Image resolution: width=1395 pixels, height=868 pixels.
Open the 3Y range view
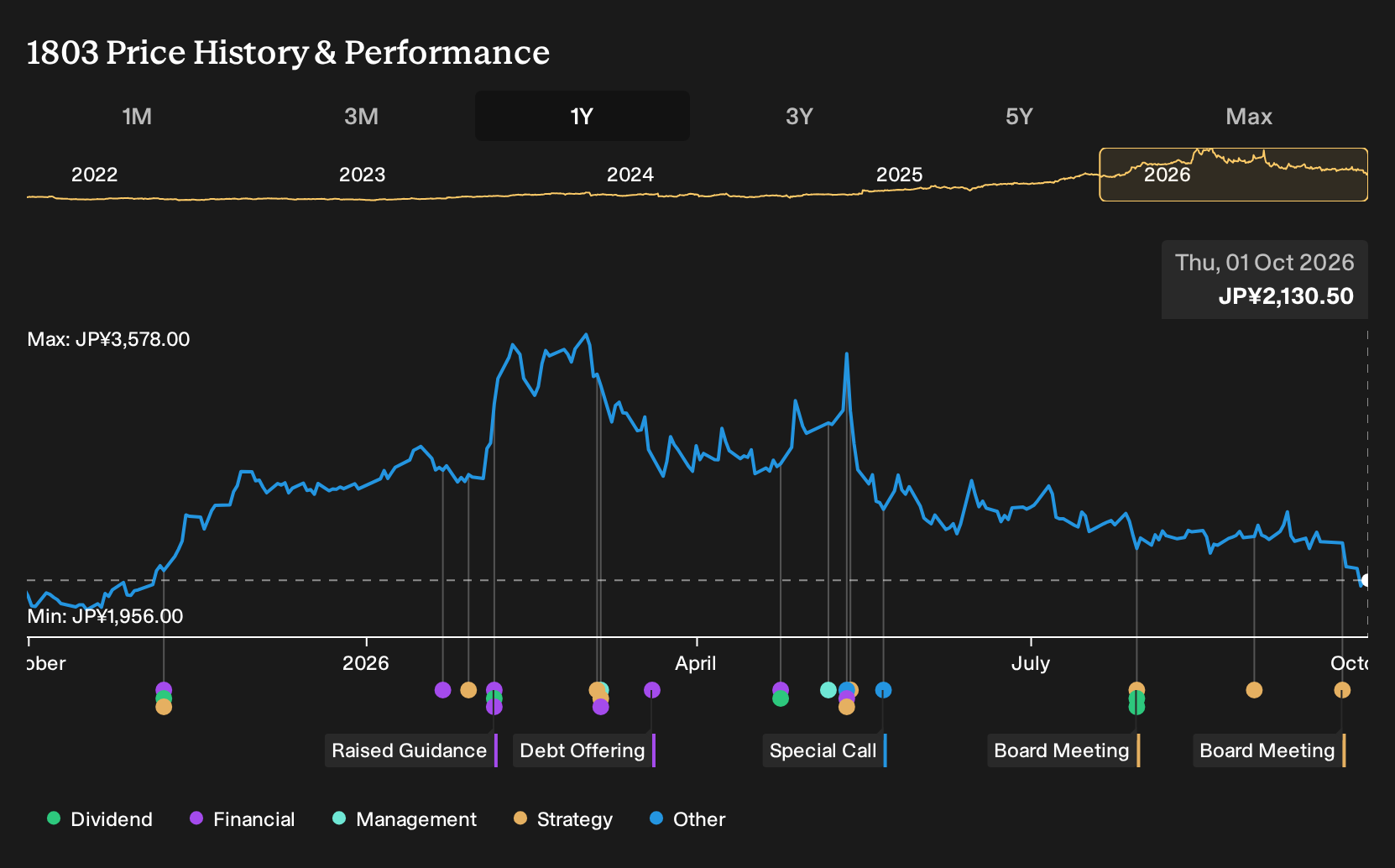pyautogui.click(x=799, y=117)
